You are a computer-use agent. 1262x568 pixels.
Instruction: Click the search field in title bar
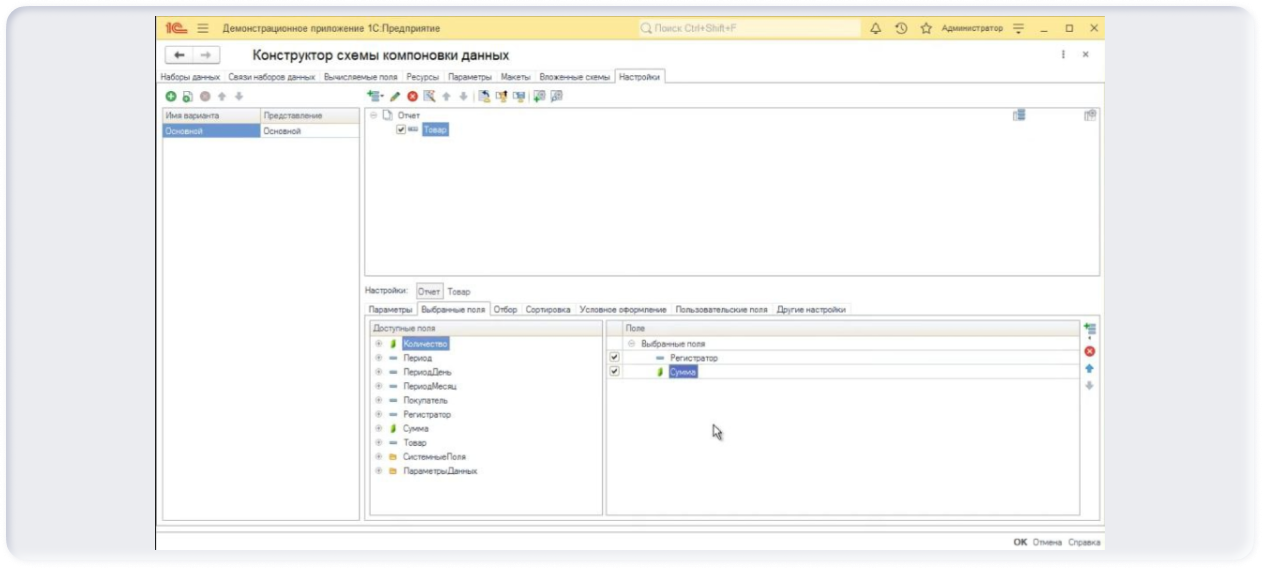point(750,28)
